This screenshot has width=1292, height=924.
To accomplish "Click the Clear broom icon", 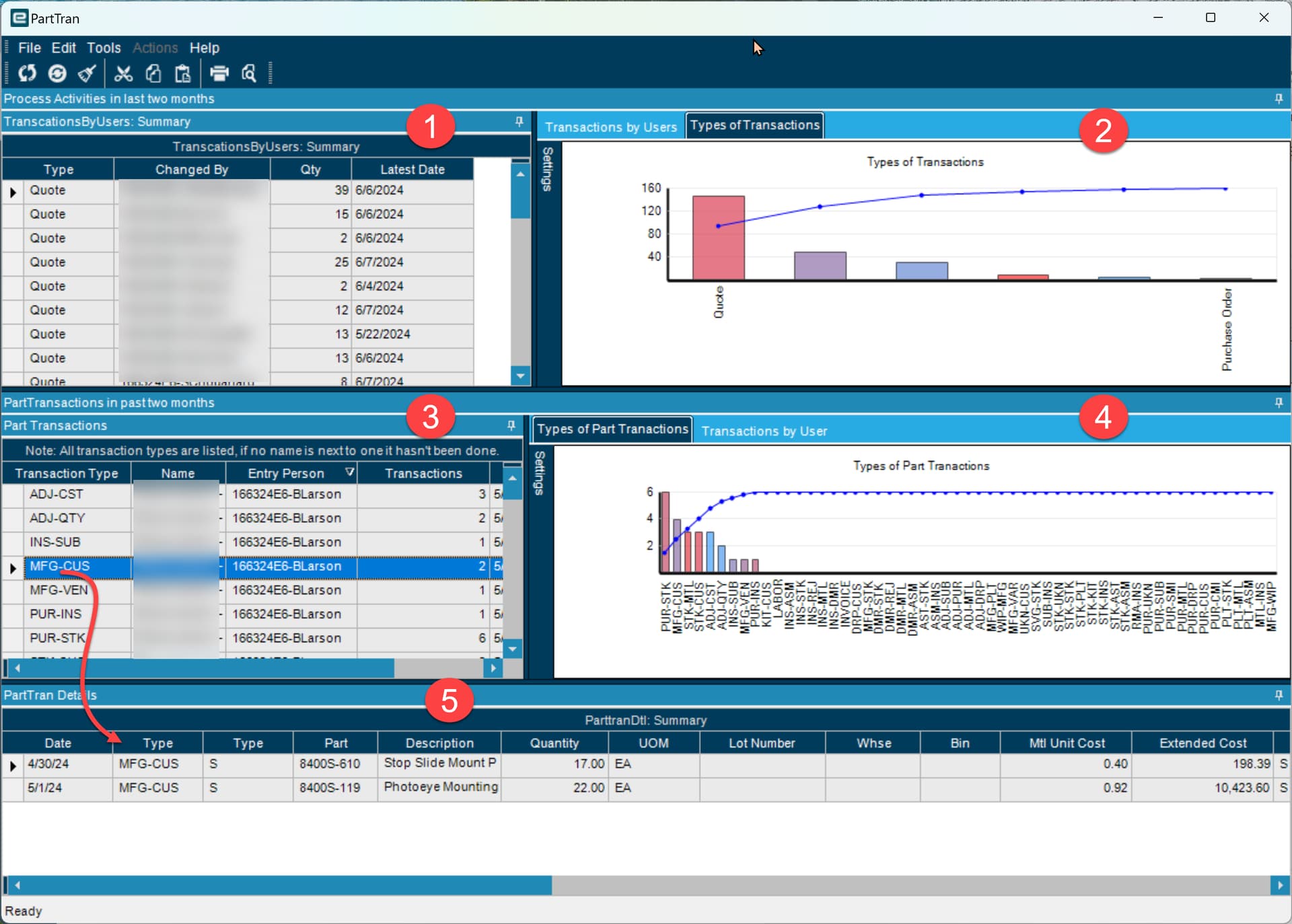I will [x=87, y=73].
